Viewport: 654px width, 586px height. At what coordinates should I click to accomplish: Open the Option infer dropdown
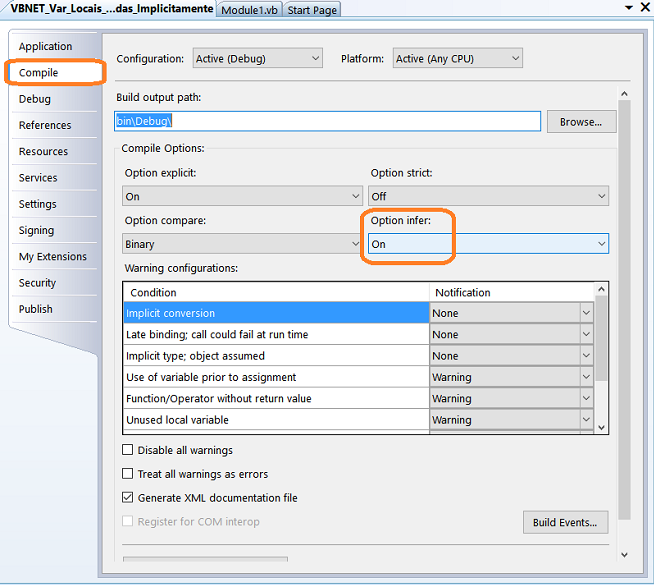488,244
